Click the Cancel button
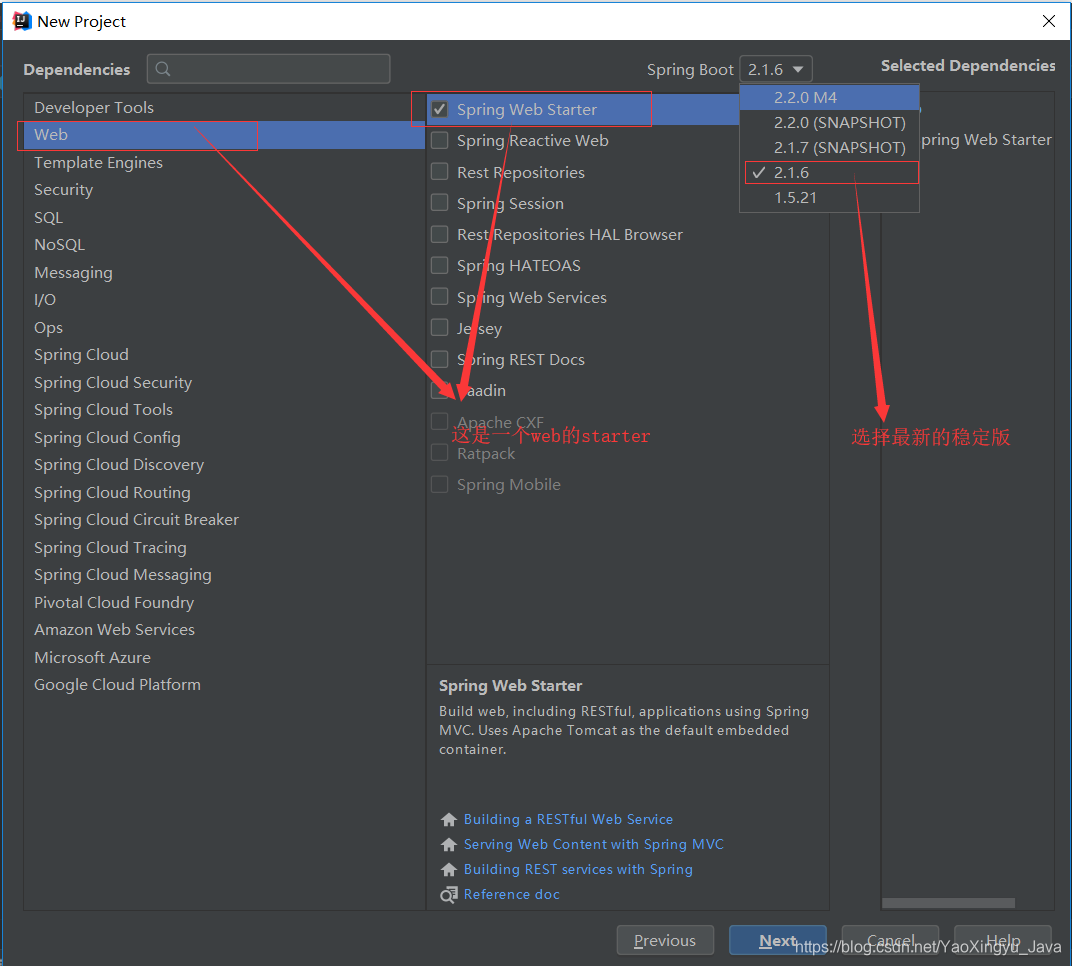 pos(890,941)
